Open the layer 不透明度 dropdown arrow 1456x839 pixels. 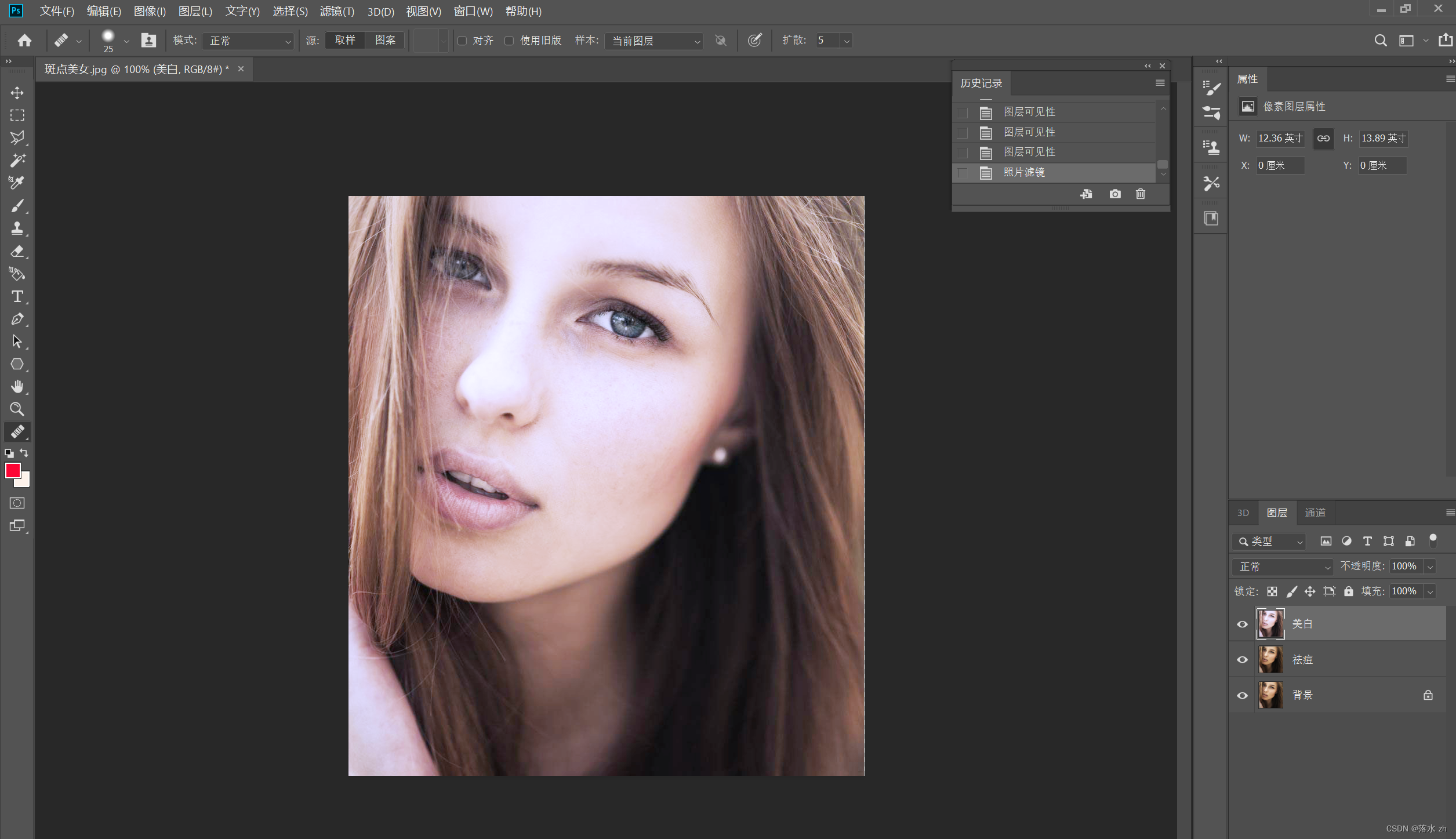[x=1430, y=566]
